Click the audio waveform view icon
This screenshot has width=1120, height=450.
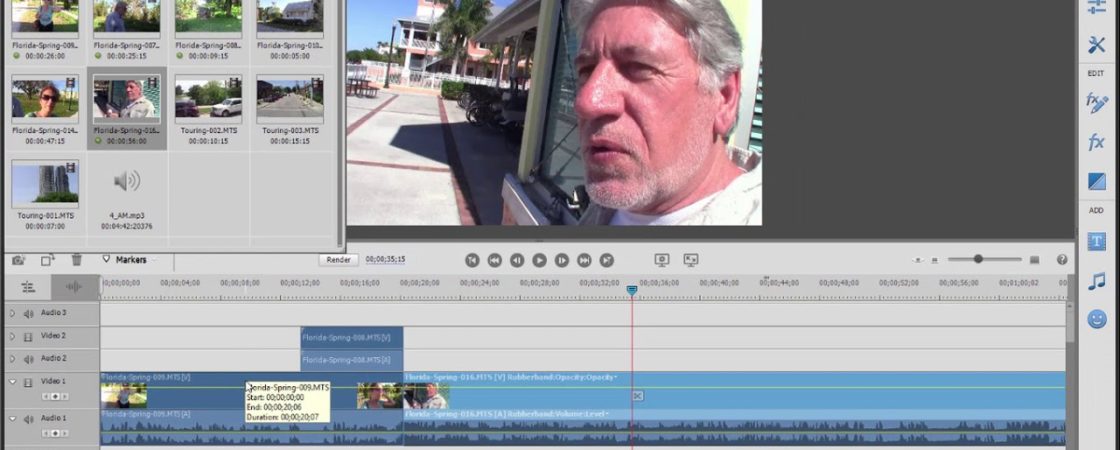(x=74, y=287)
